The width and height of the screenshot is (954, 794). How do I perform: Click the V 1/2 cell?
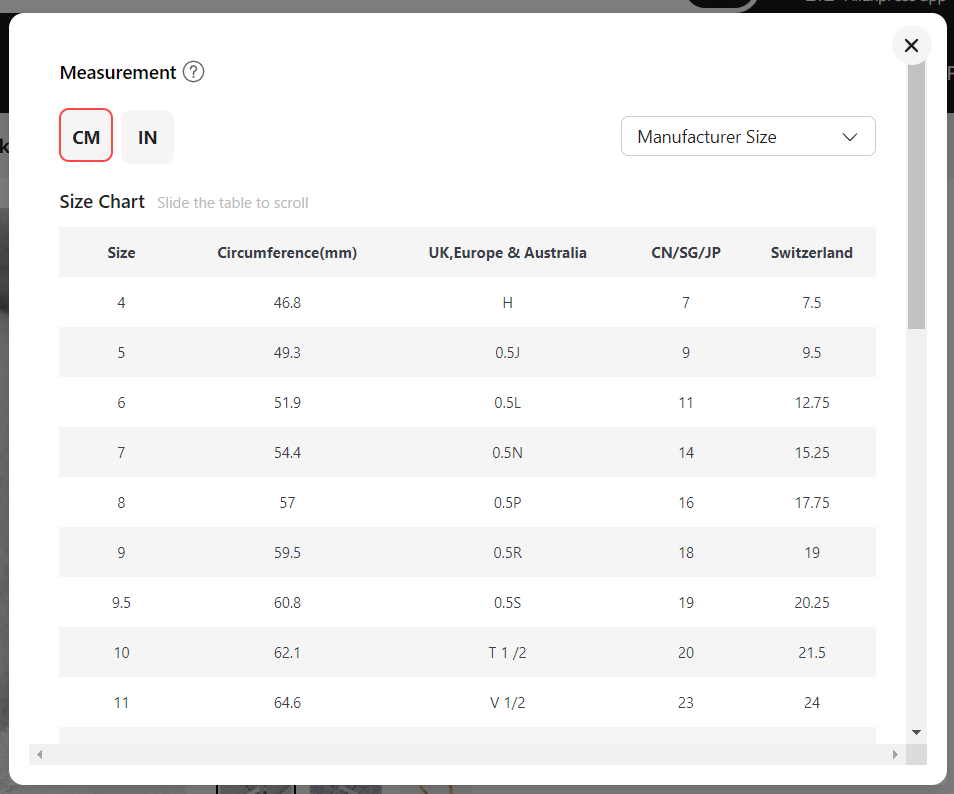(x=507, y=703)
